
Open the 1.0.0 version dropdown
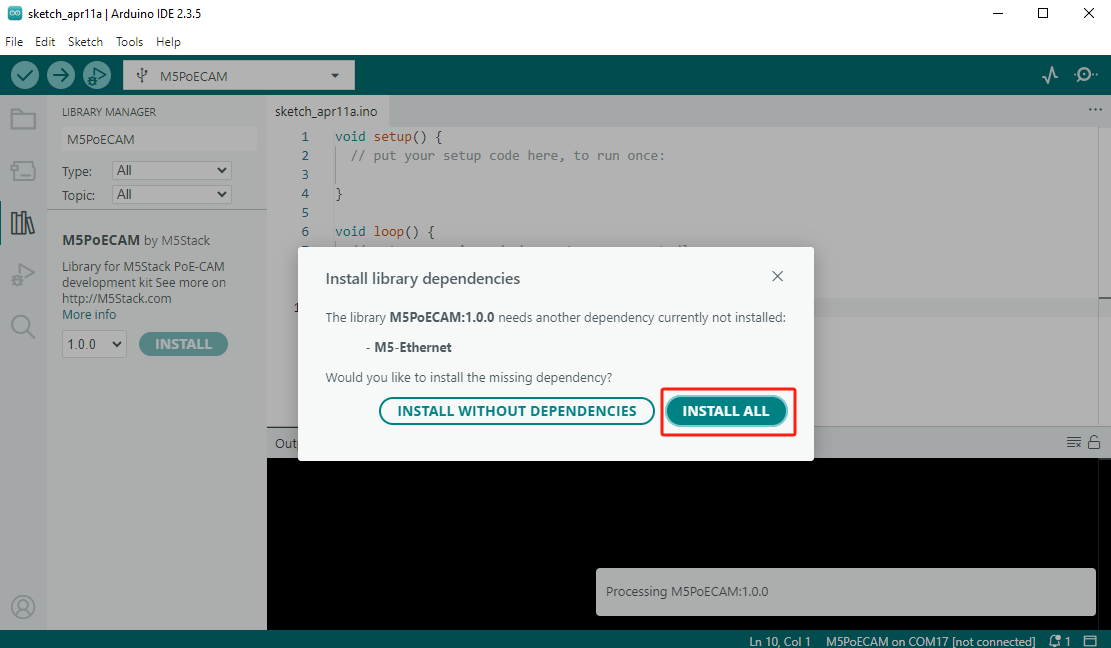pos(94,344)
